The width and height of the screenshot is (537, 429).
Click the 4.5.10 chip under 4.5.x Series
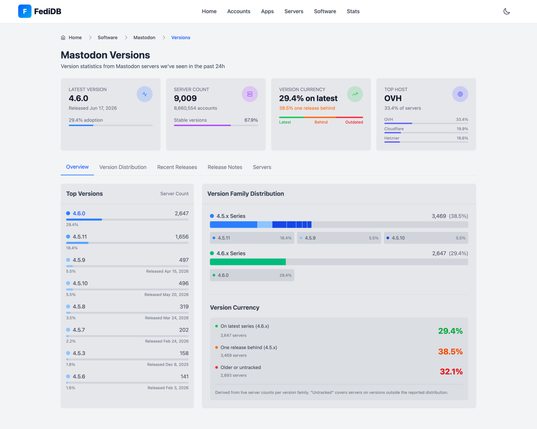pyautogui.click(x=426, y=238)
